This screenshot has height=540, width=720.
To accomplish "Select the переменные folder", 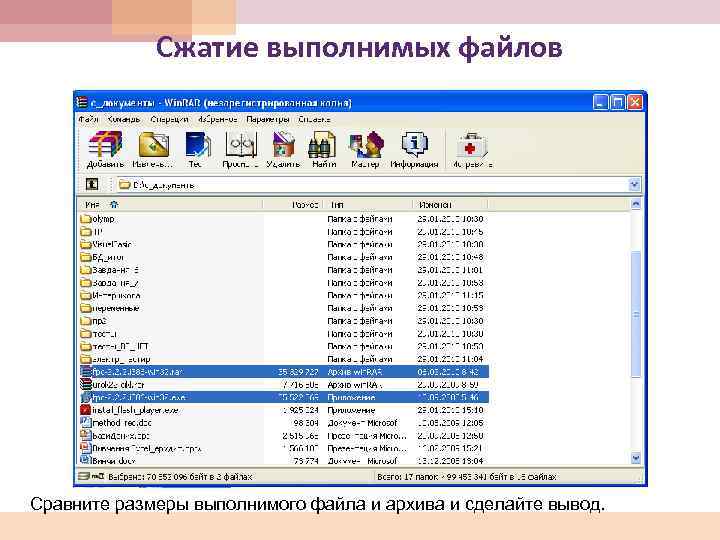I will tap(110, 308).
